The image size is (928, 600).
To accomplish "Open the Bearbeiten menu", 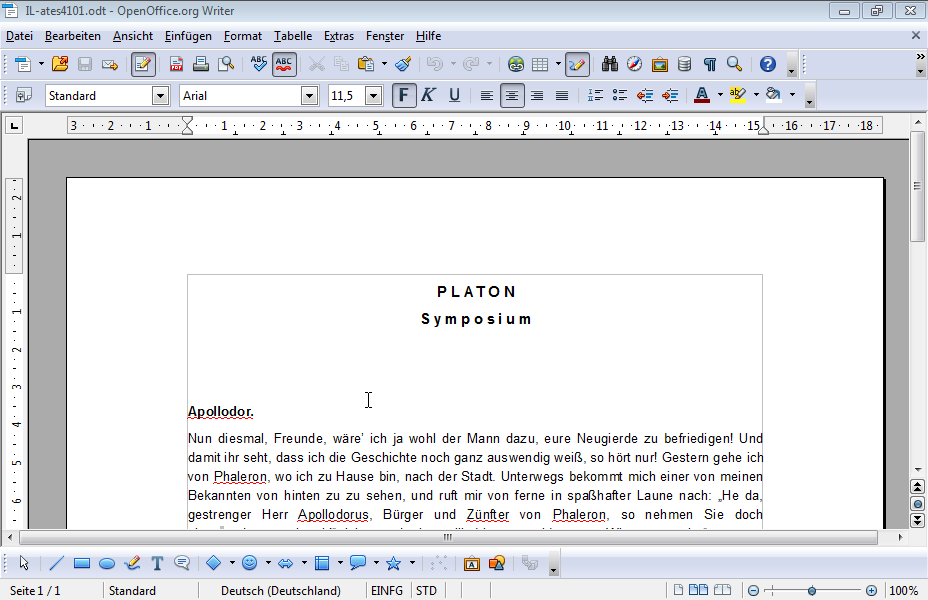I will pos(72,36).
